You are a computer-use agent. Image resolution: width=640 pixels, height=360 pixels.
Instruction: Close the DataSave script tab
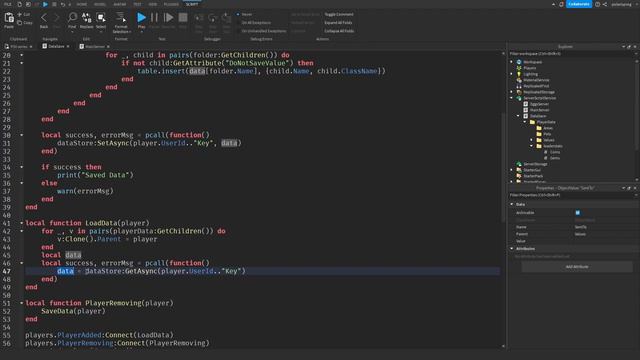[x=68, y=47]
